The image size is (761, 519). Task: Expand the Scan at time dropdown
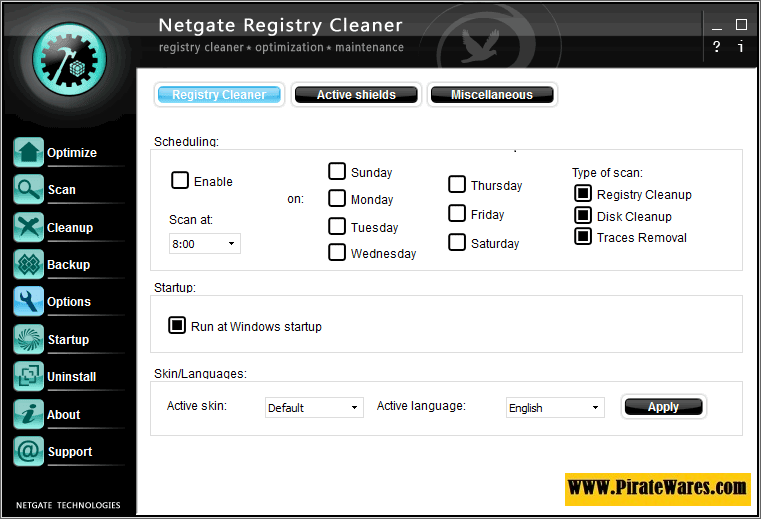tap(205, 243)
